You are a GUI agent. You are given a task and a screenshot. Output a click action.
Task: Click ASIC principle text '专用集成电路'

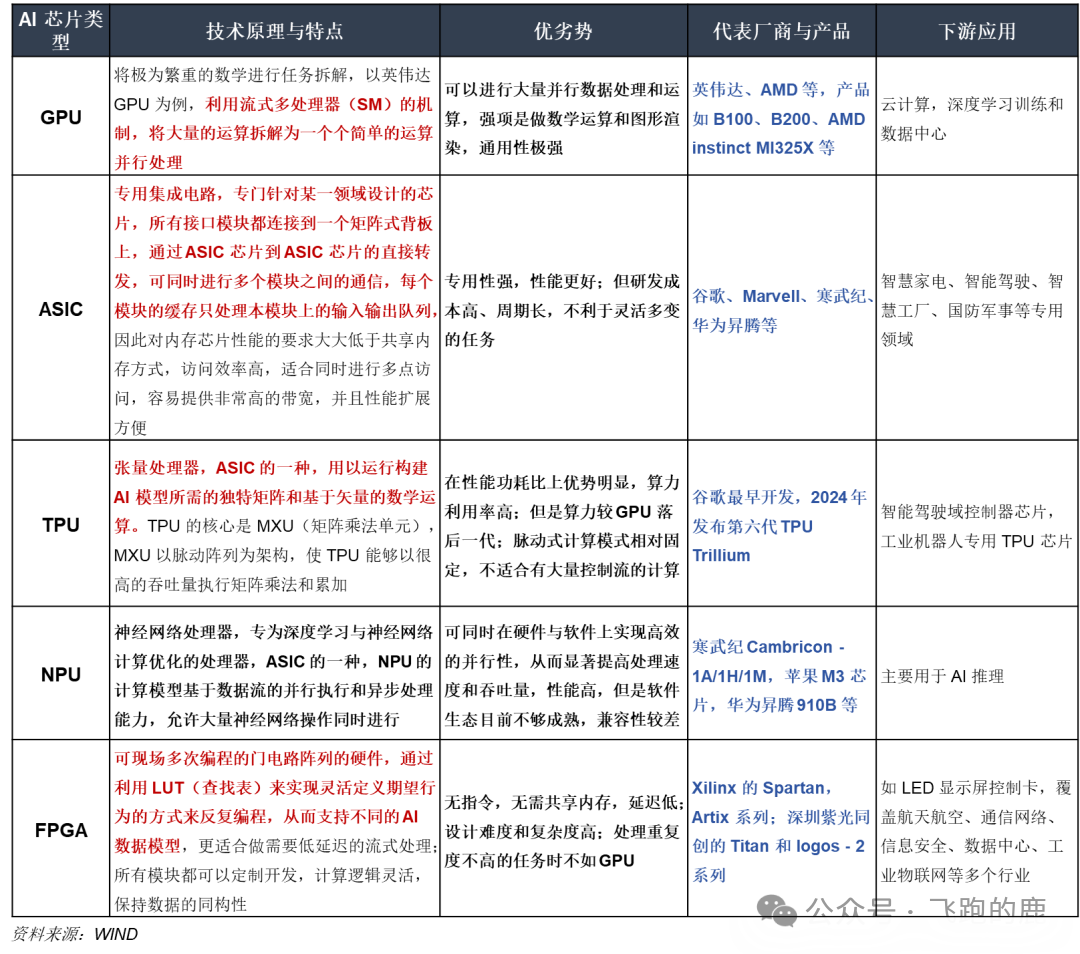[165, 194]
